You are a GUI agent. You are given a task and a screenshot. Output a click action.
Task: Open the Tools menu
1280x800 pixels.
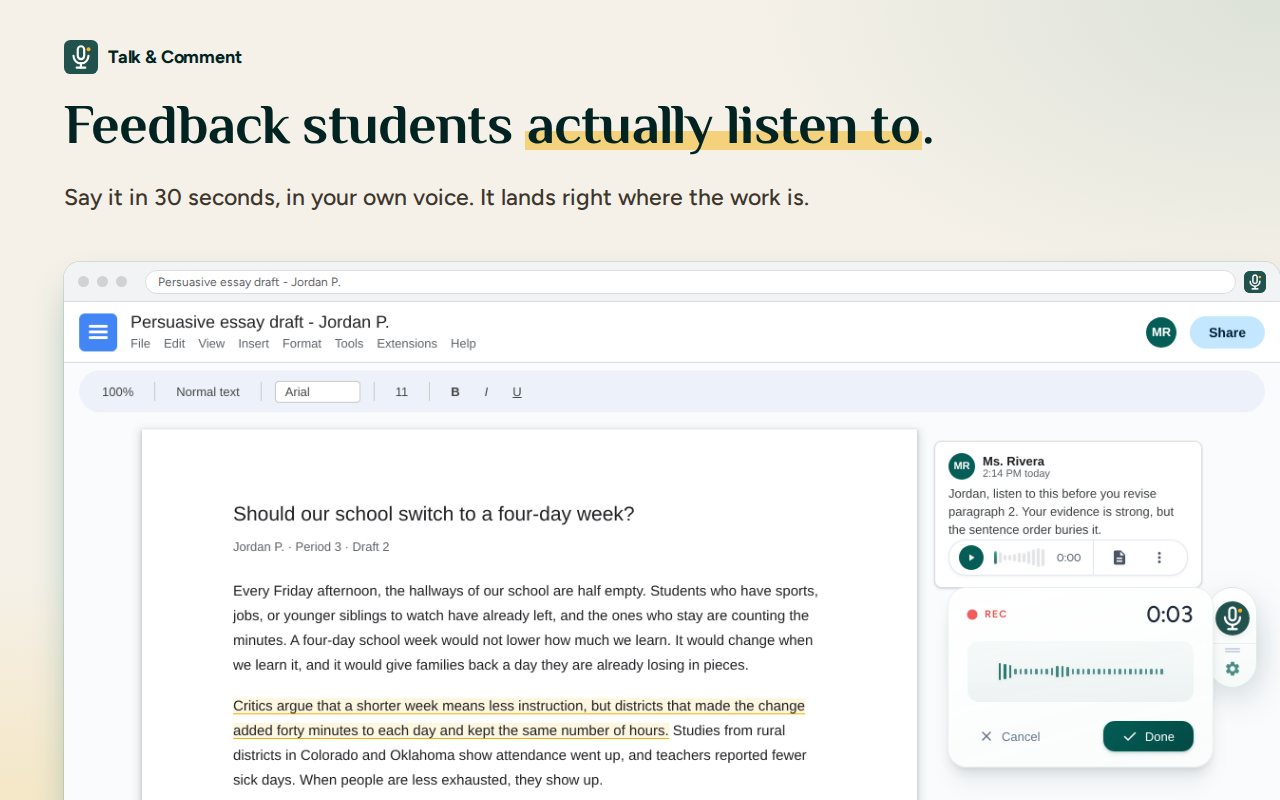[x=349, y=343]
